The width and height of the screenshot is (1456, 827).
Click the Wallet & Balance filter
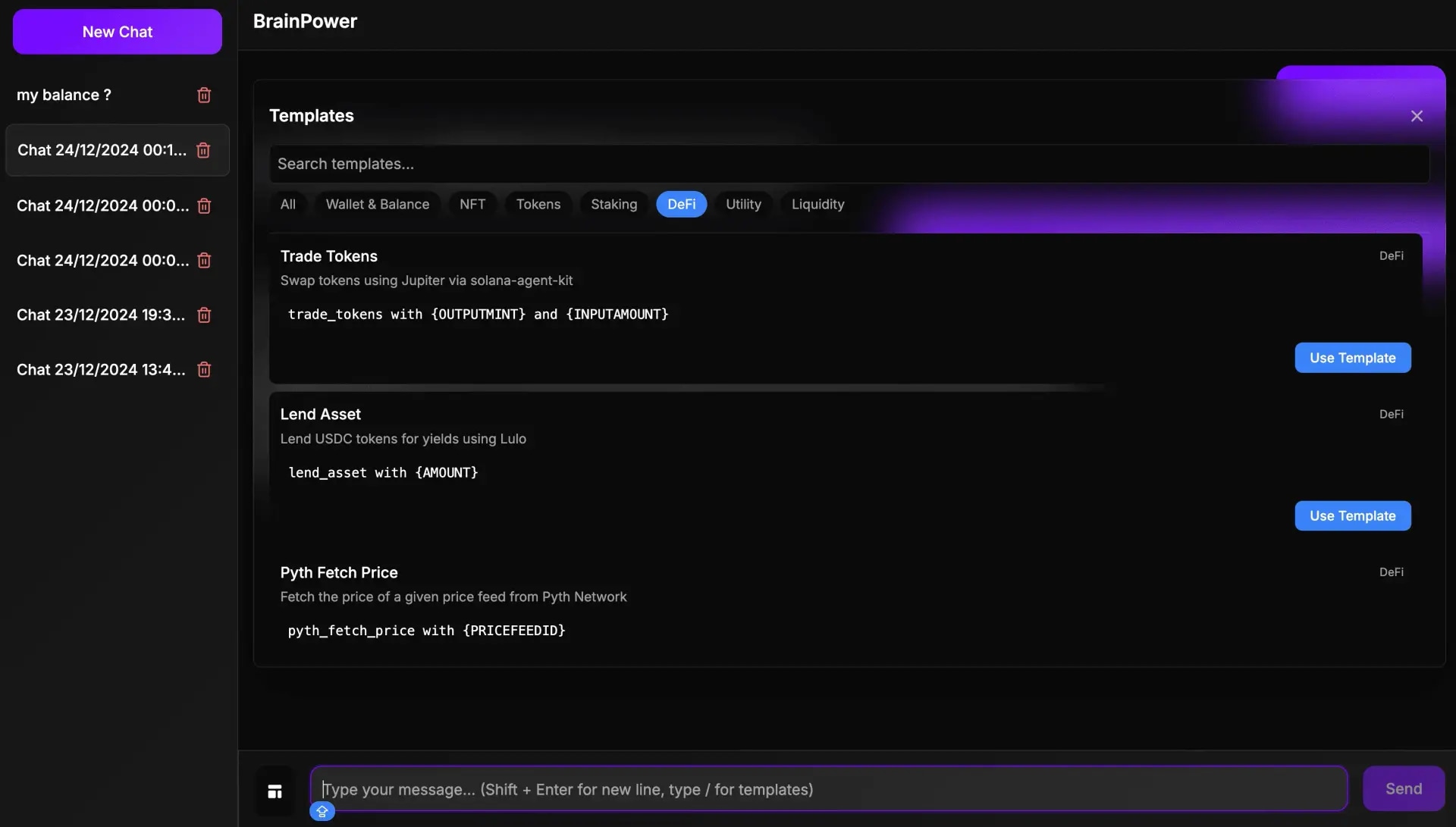(x=377, y=204)
